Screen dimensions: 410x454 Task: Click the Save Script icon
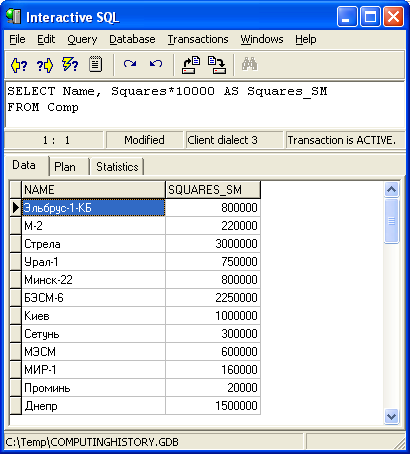pyautogui.click(x=217, y=65)
